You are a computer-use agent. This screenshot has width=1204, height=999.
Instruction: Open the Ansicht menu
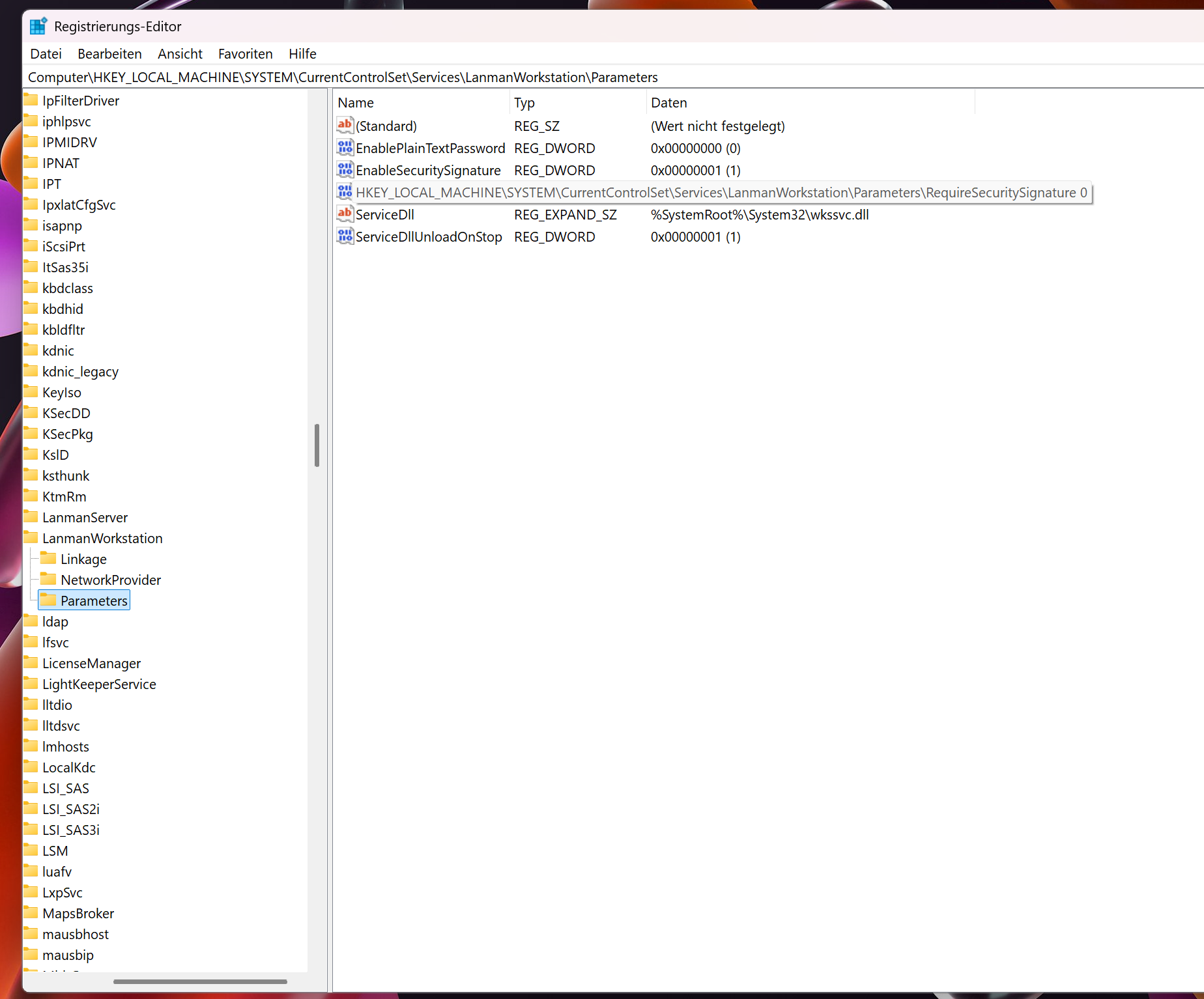click(x=180, y=53)
